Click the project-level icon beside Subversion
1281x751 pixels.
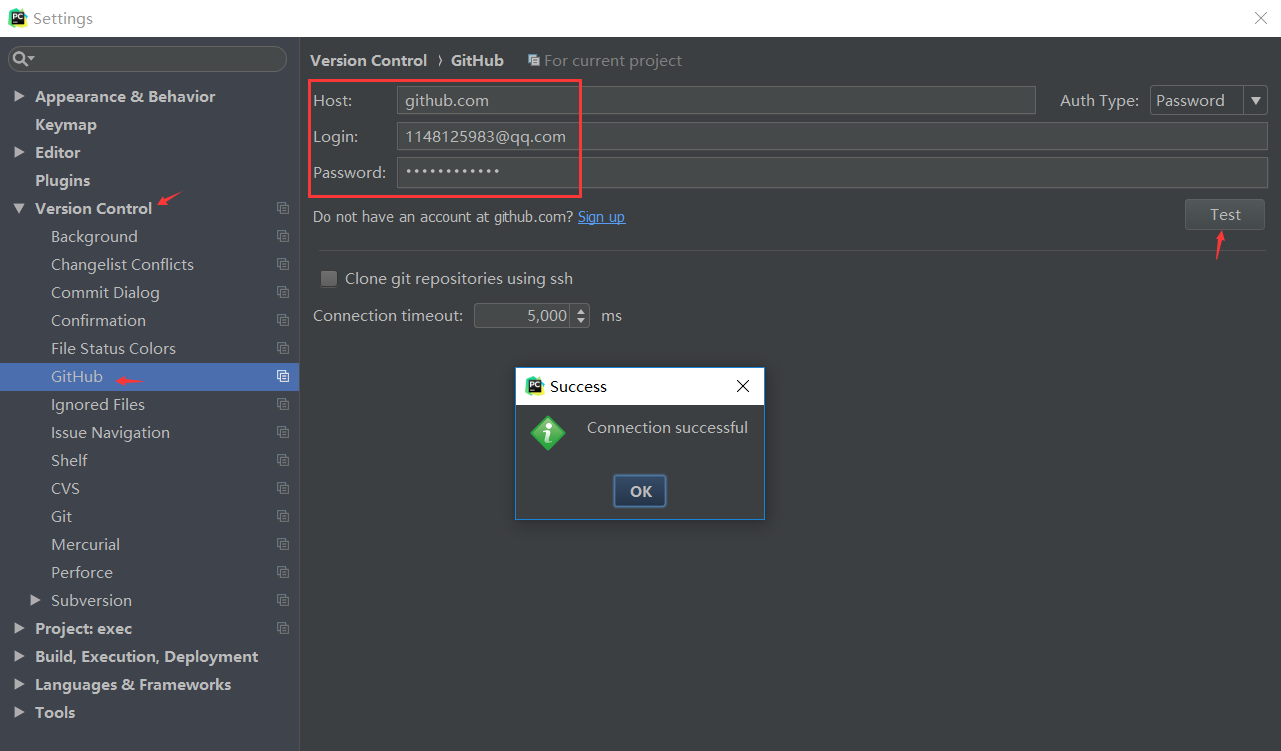(283, 601)
